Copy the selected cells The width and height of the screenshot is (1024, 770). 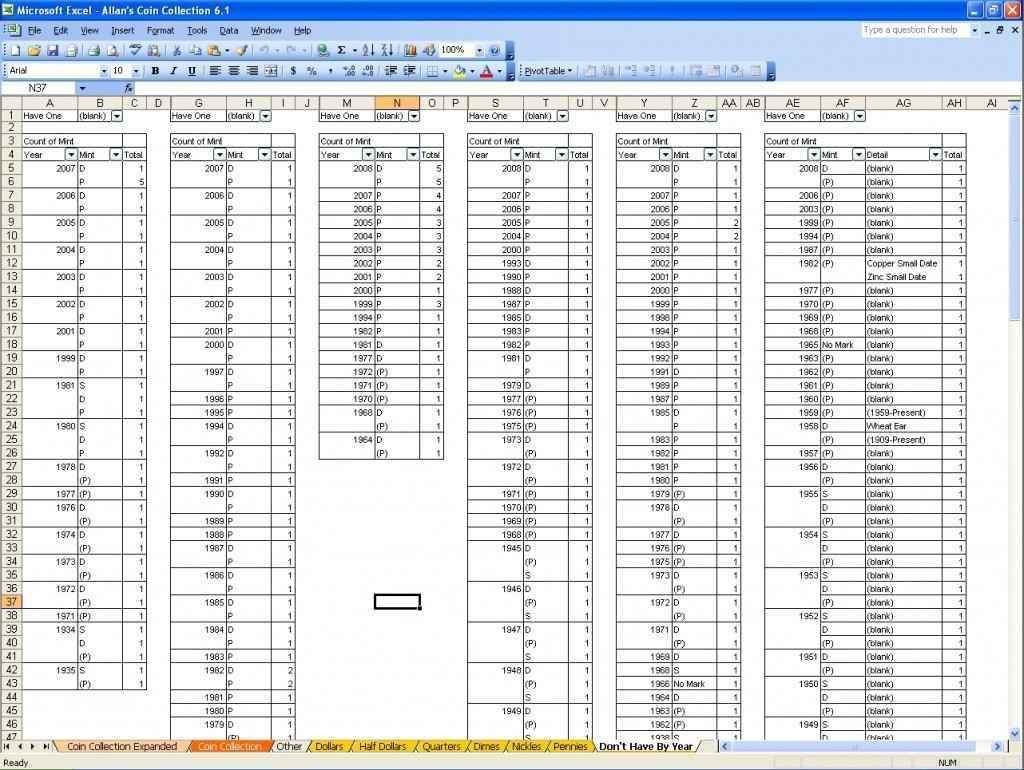(195, 50)
